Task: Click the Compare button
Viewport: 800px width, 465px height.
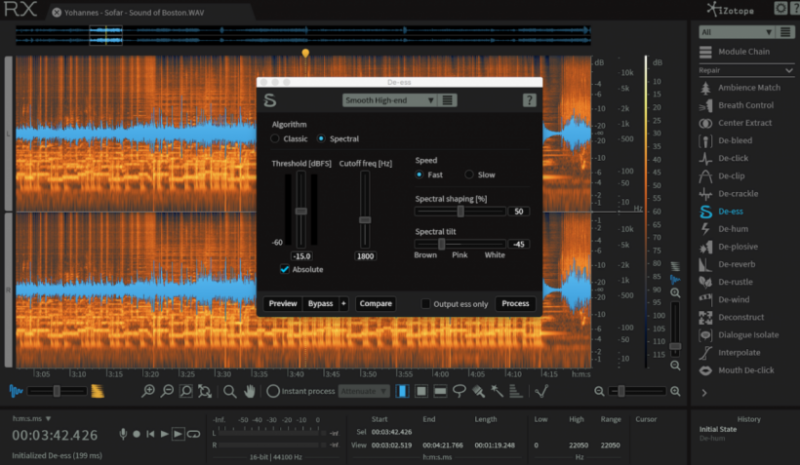Action: tap(376, 304)
